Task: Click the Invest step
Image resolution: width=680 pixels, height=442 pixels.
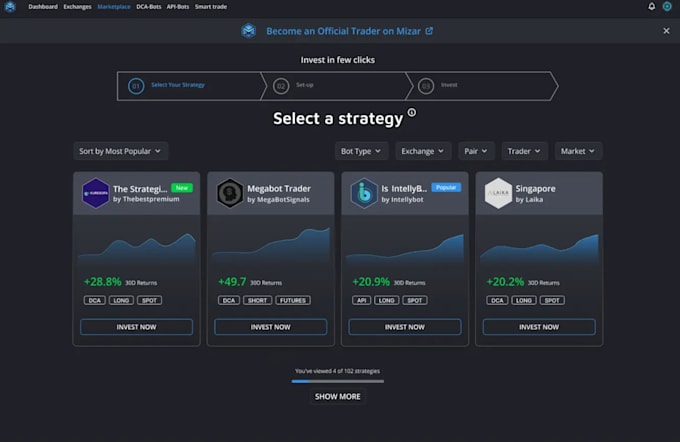Action: (x=449, y=85)
